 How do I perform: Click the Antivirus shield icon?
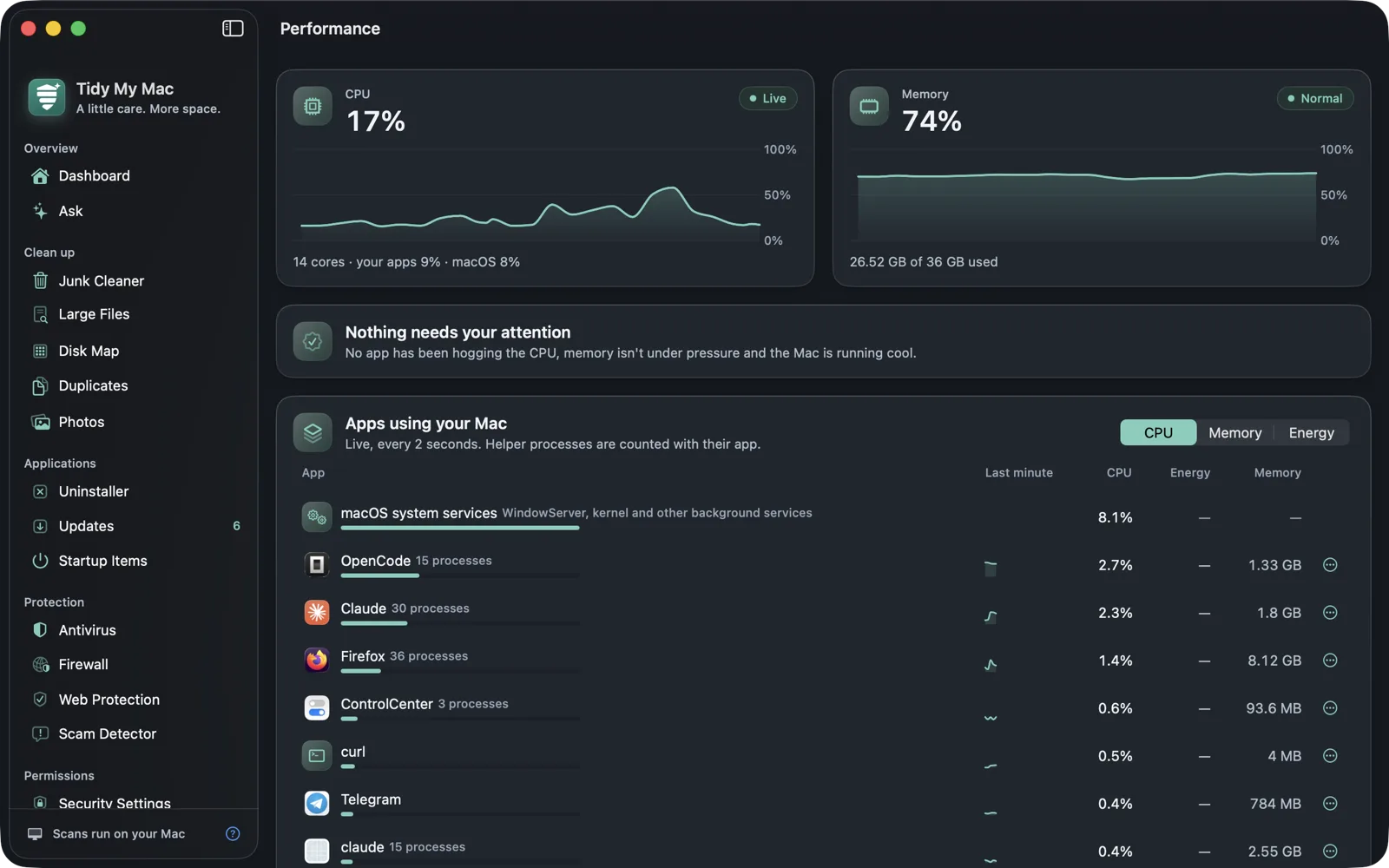tap(40, 630)
